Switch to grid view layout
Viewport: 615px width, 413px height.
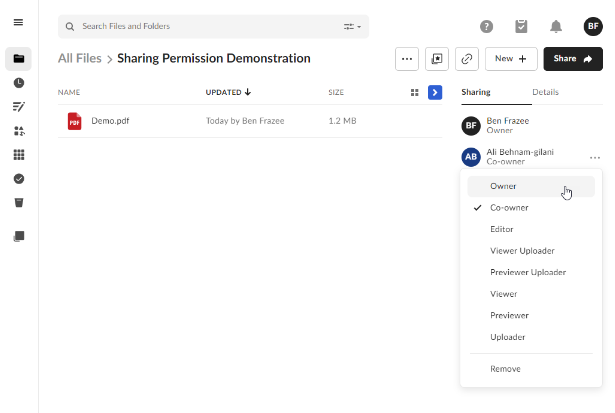coord(415,92)
